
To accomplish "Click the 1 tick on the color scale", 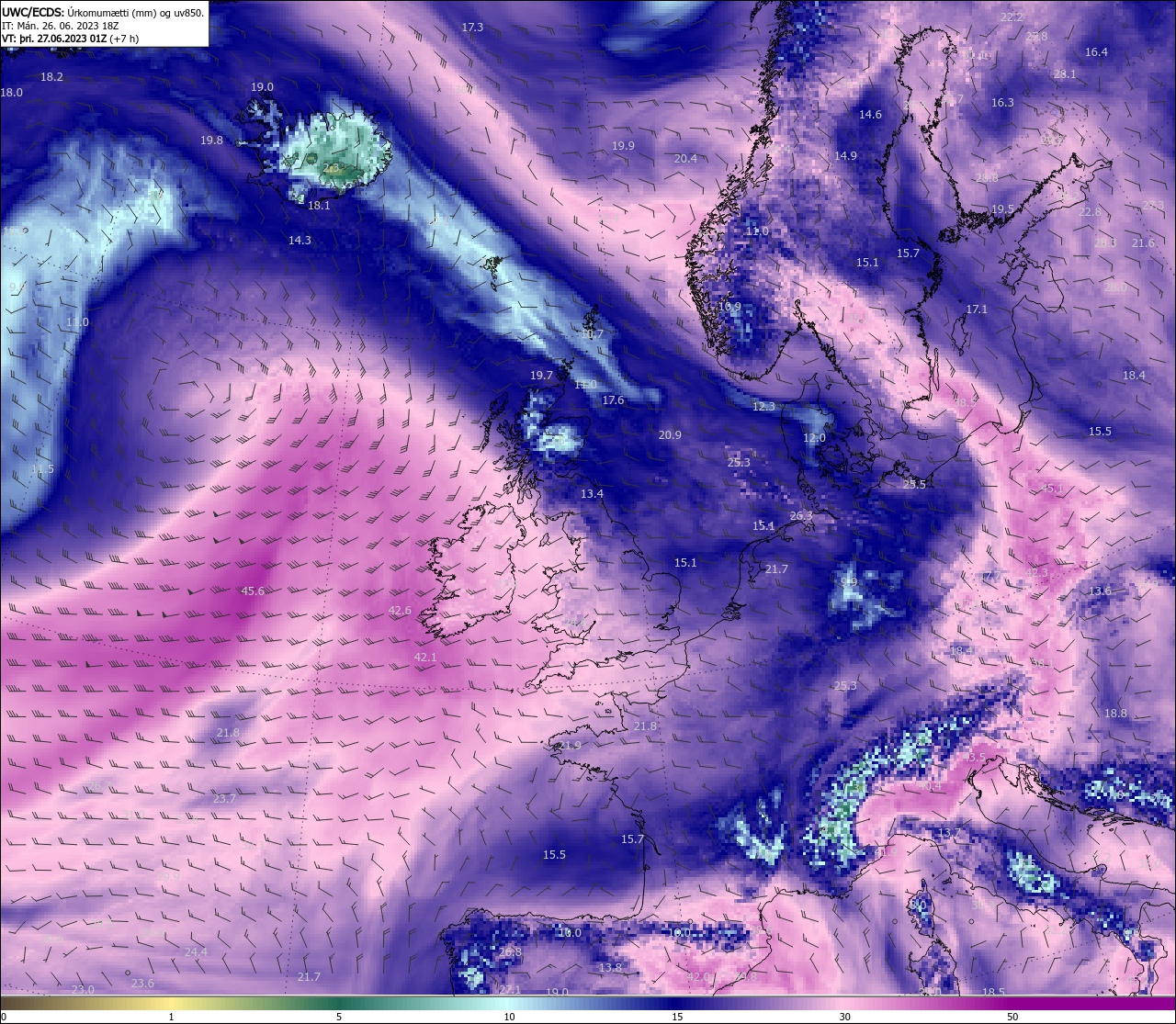I will tap(172, 1017).
